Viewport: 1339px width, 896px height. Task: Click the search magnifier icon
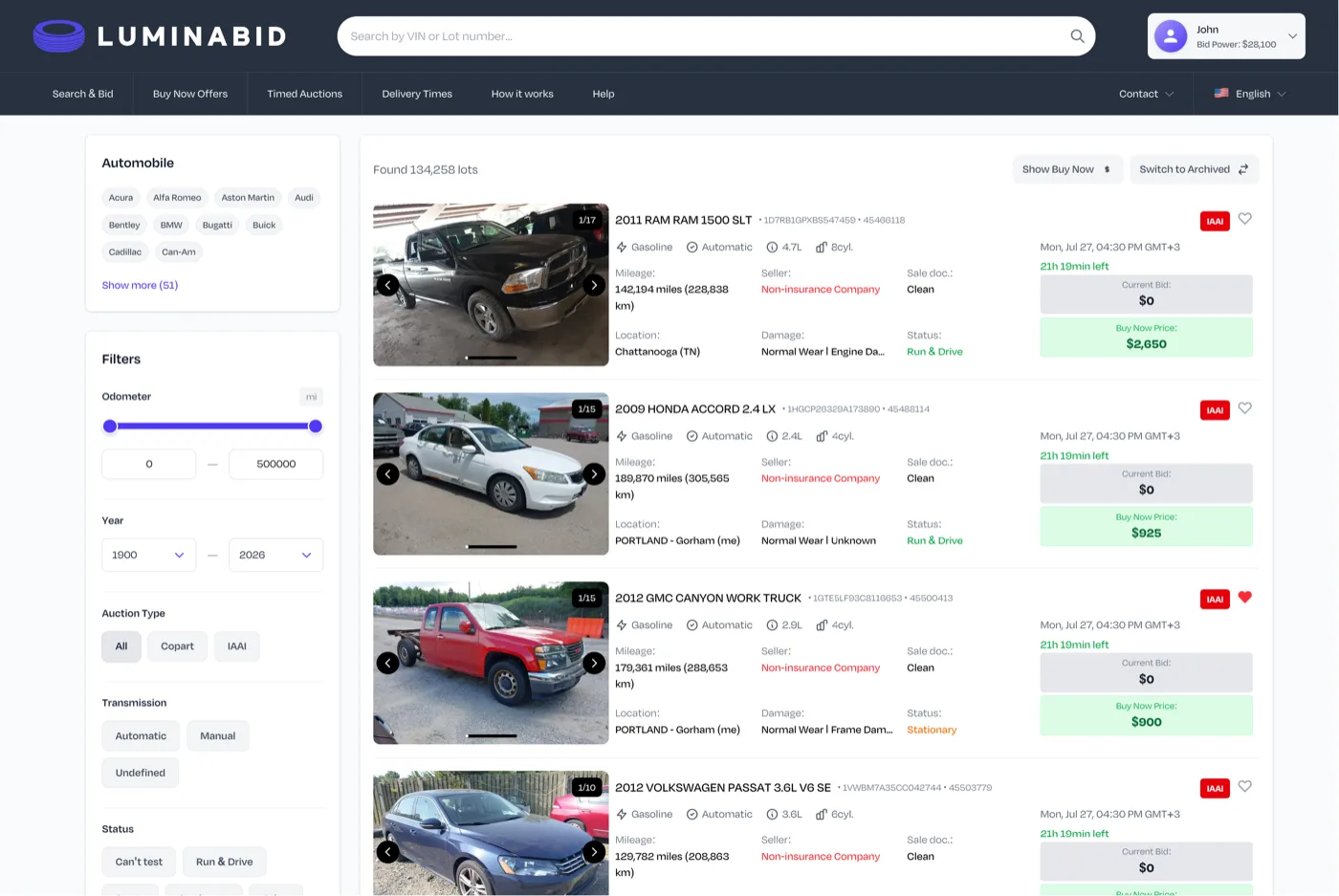tap(1077, 36)
